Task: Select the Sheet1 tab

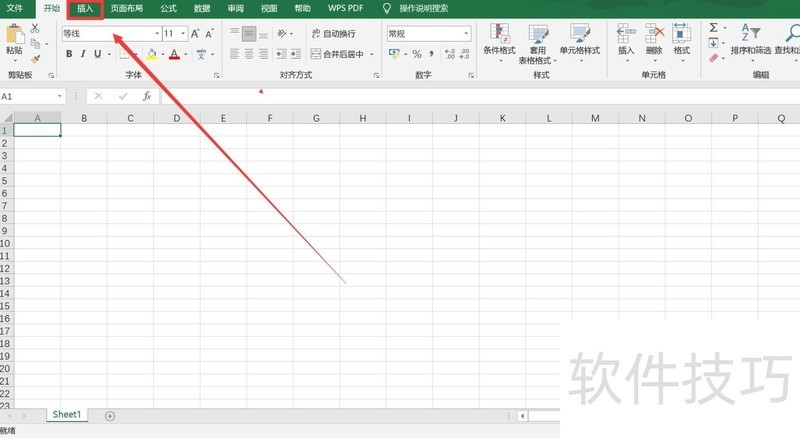Action: (67, 415)
